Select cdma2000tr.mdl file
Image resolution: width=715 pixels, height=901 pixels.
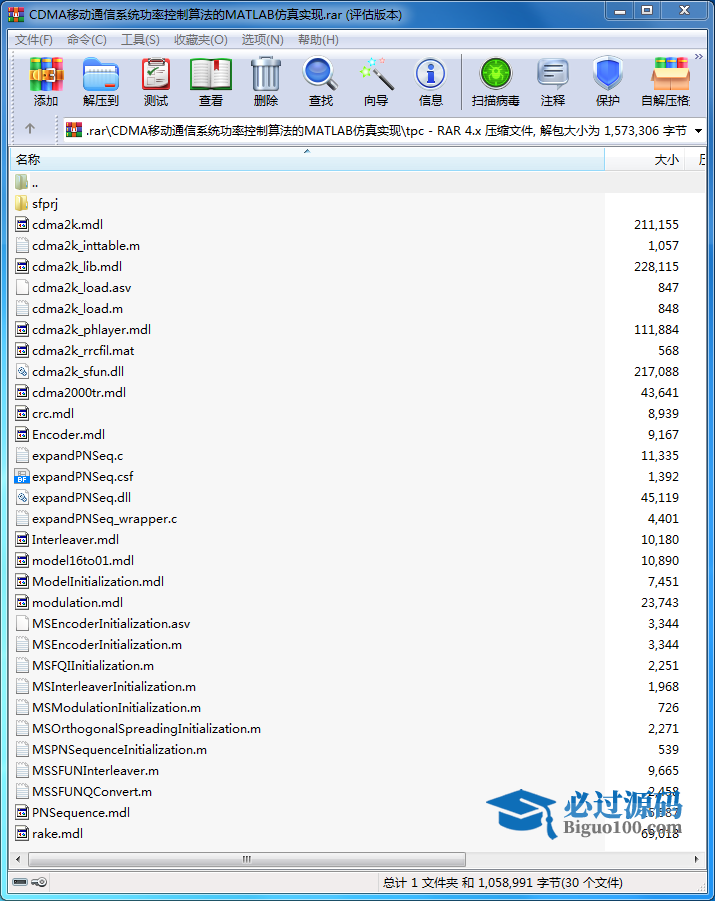[x=79, y=392]
